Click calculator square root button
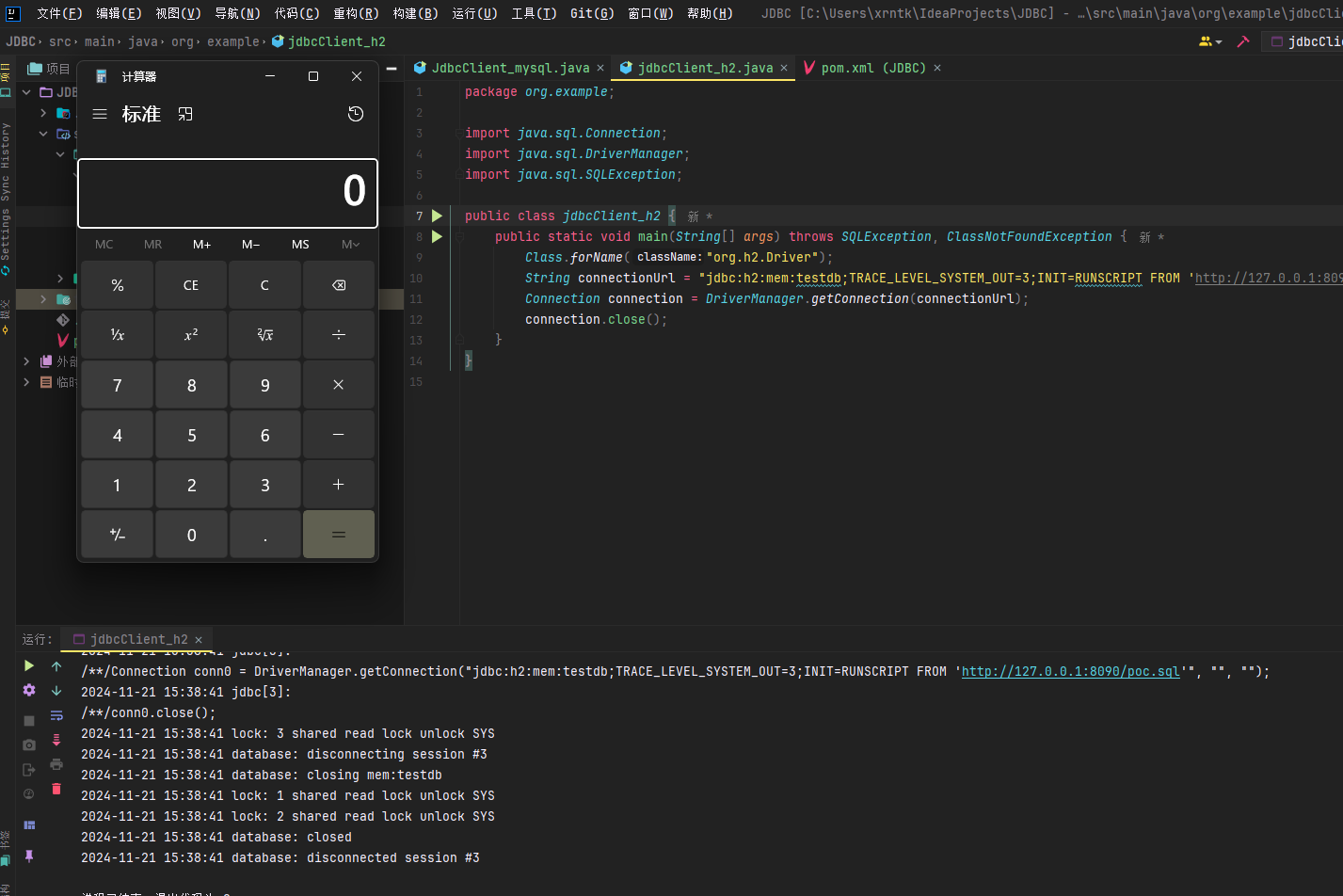This screenshot has width=1343, height=896. click(264, 335)
